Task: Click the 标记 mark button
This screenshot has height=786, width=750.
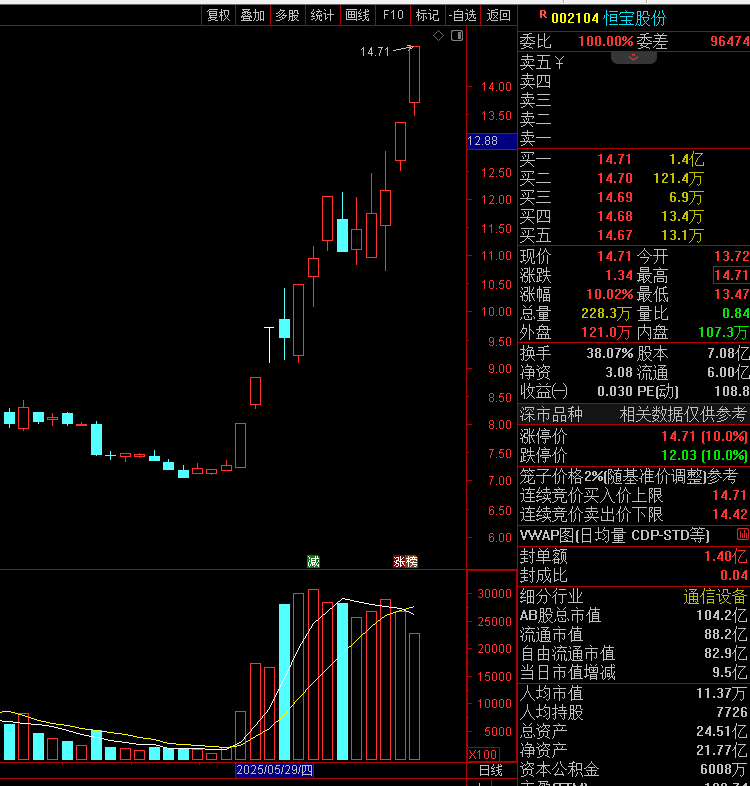Action: (x=428, y=16)
